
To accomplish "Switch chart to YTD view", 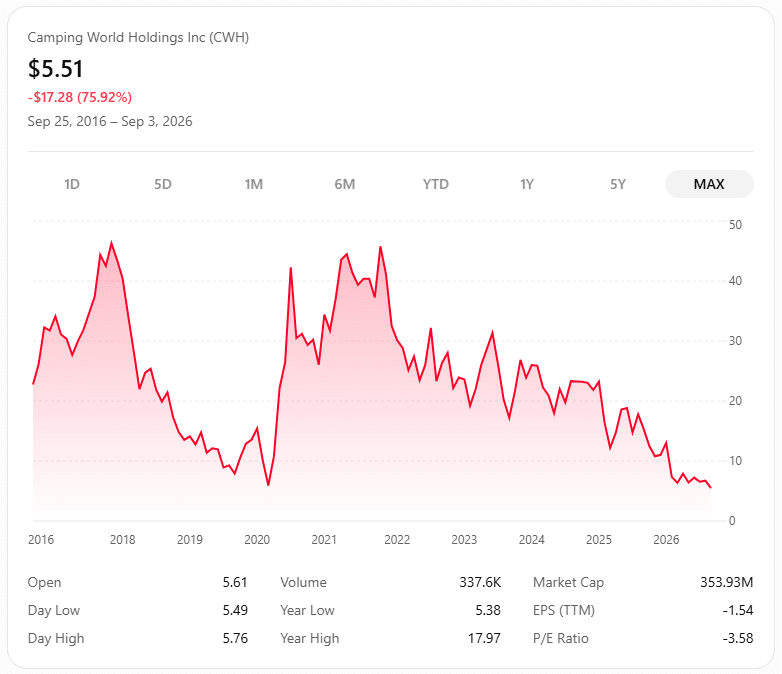I will [436, 184].
